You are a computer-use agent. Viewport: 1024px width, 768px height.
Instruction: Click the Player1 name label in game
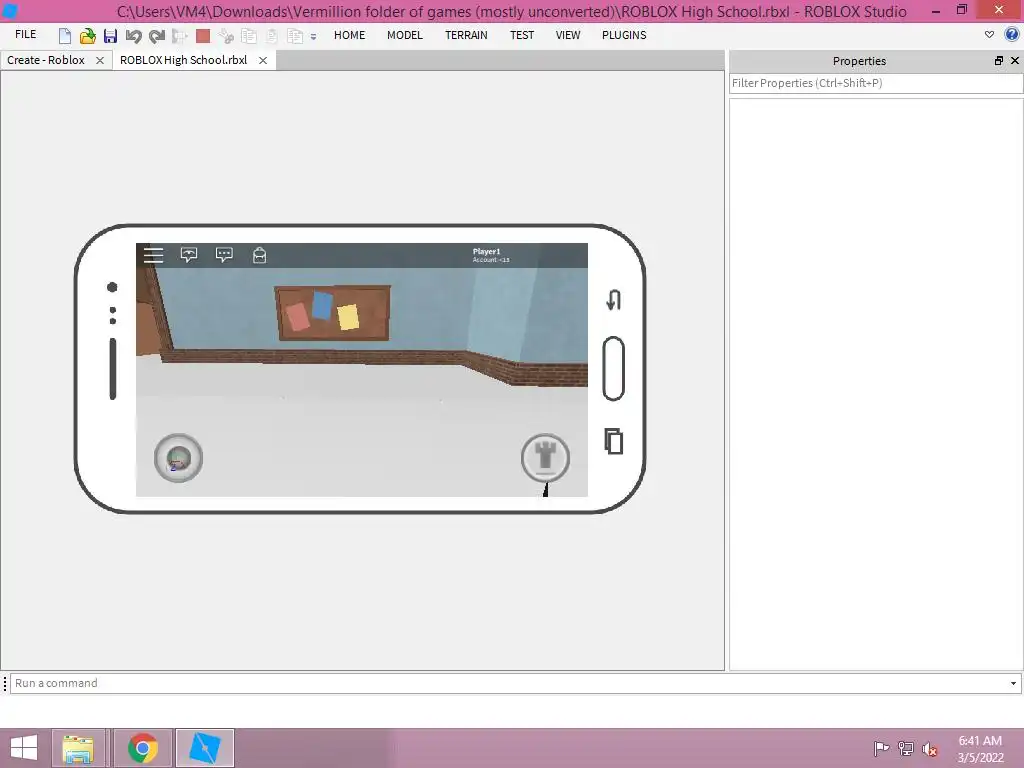[487, 251]
